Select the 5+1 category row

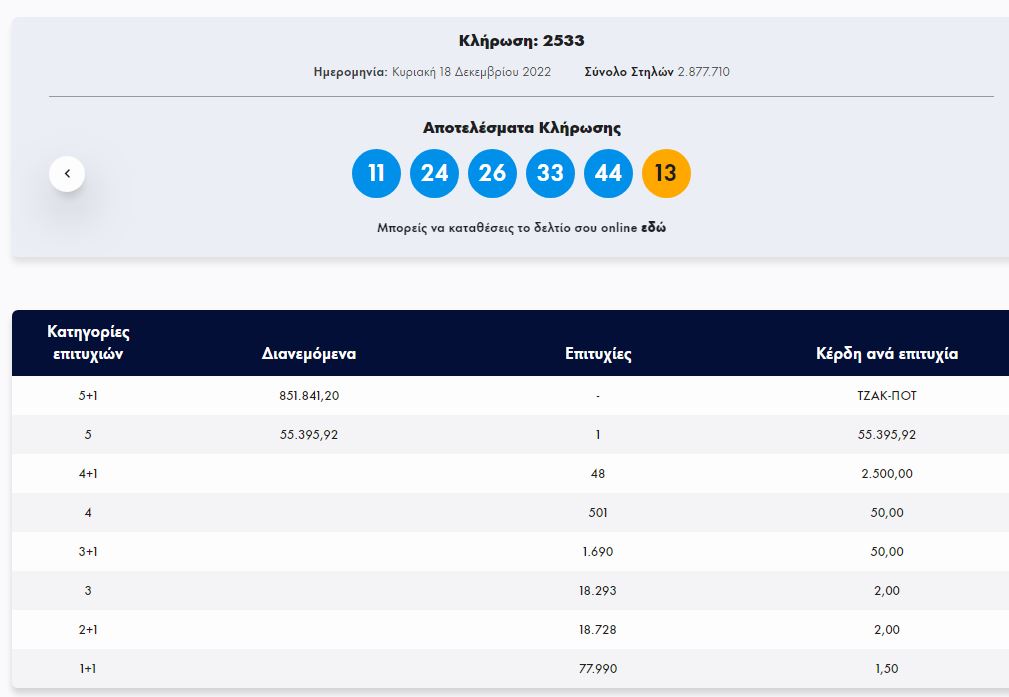(88, 396)
